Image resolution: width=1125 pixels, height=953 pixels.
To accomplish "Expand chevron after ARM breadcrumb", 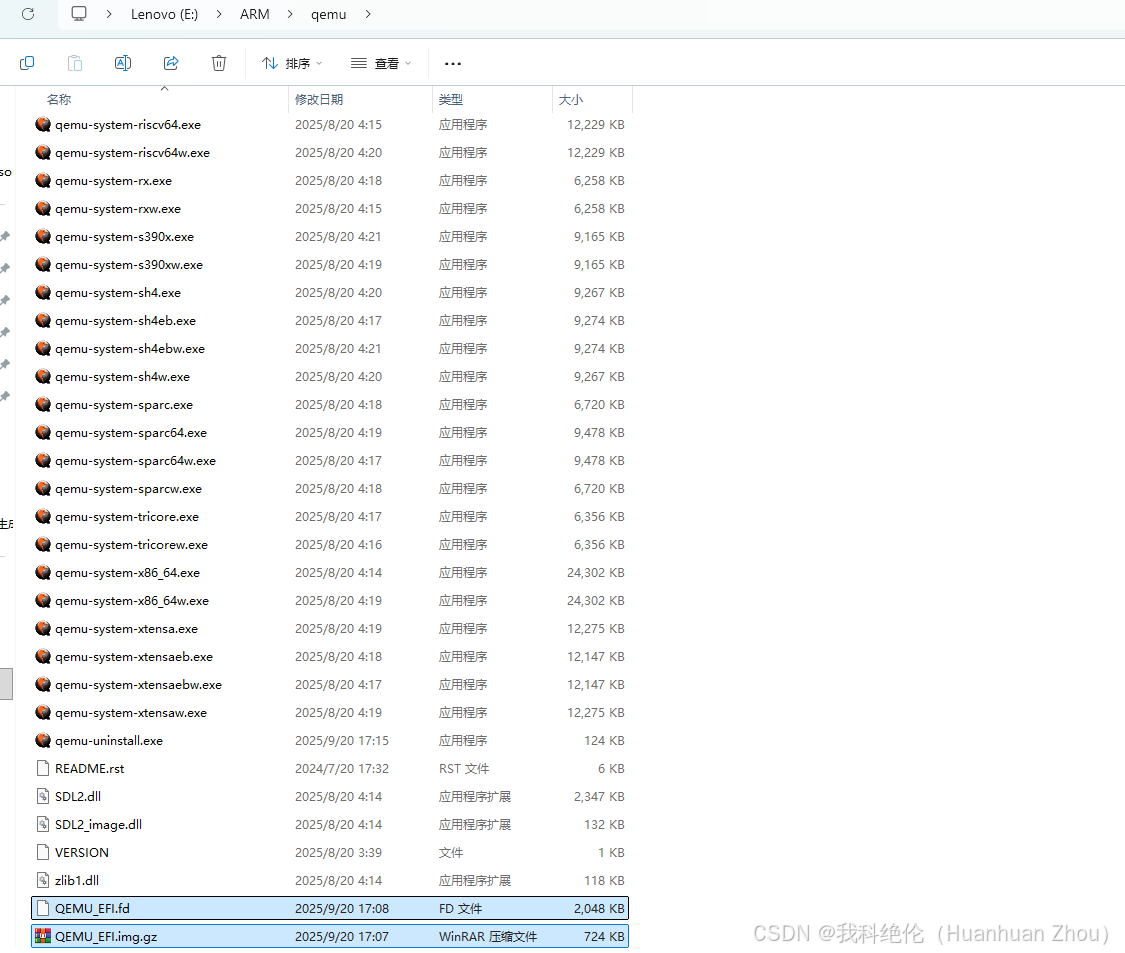I will tap(290, 14).
